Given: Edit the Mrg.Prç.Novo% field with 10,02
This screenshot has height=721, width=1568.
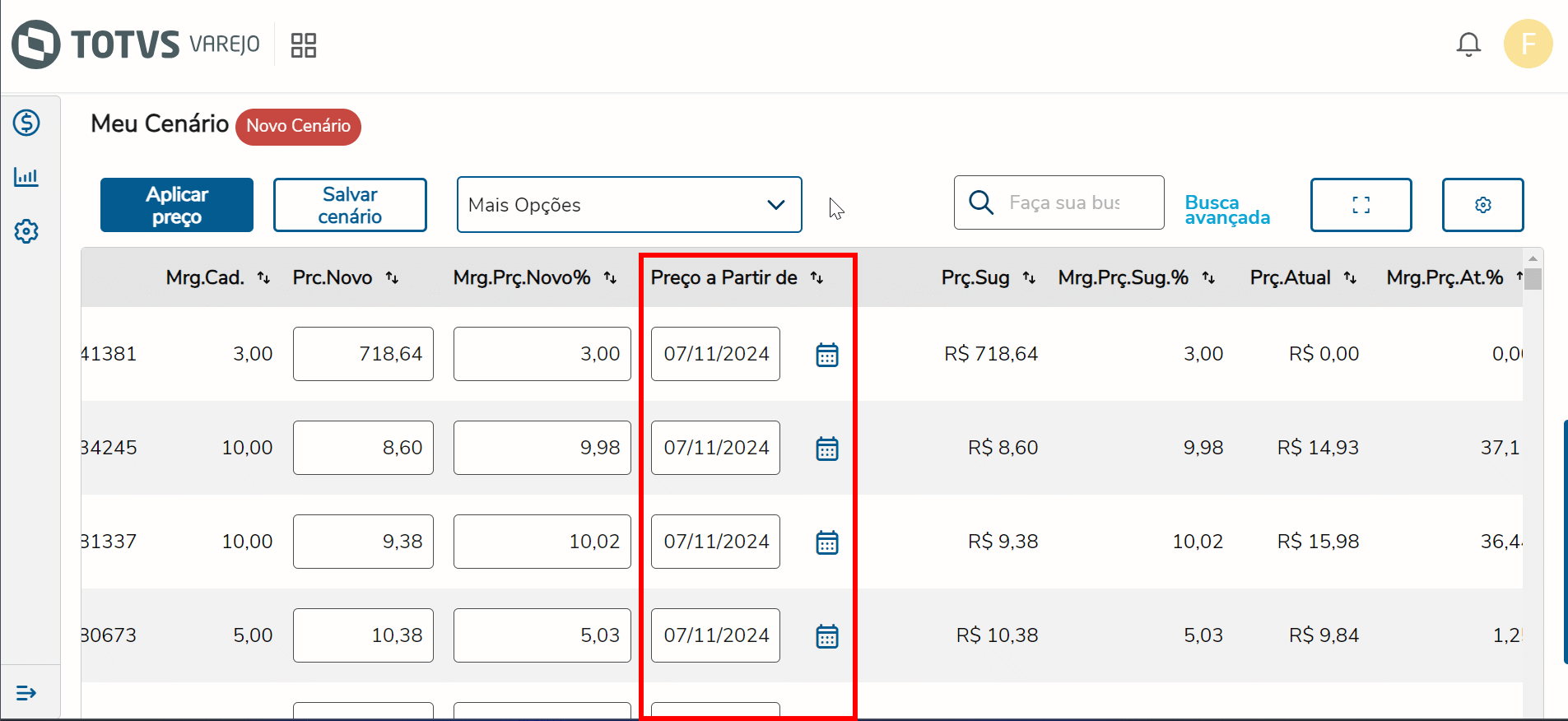Looking at the screenshot, I should 542,542.
